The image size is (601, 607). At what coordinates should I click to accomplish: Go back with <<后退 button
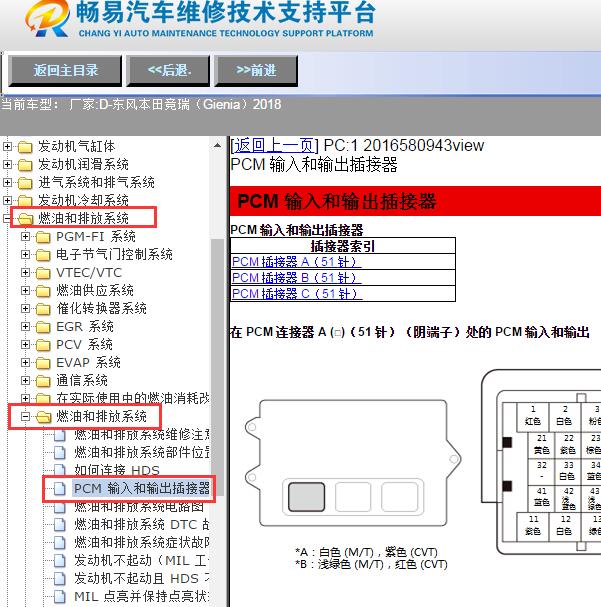[x=168, y=71]
